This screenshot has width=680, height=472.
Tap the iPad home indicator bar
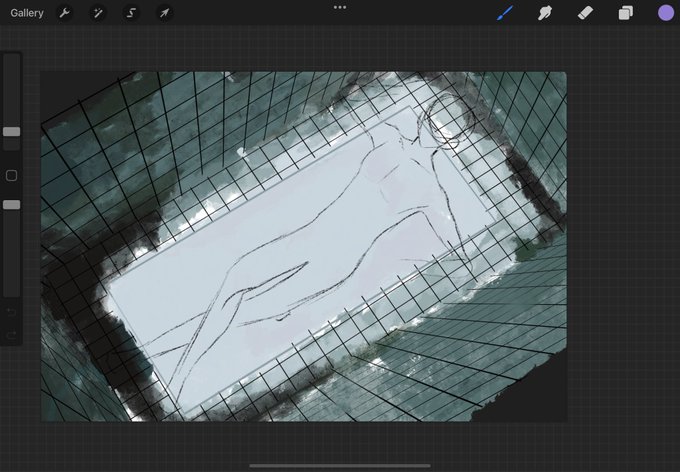pos(340,466)
